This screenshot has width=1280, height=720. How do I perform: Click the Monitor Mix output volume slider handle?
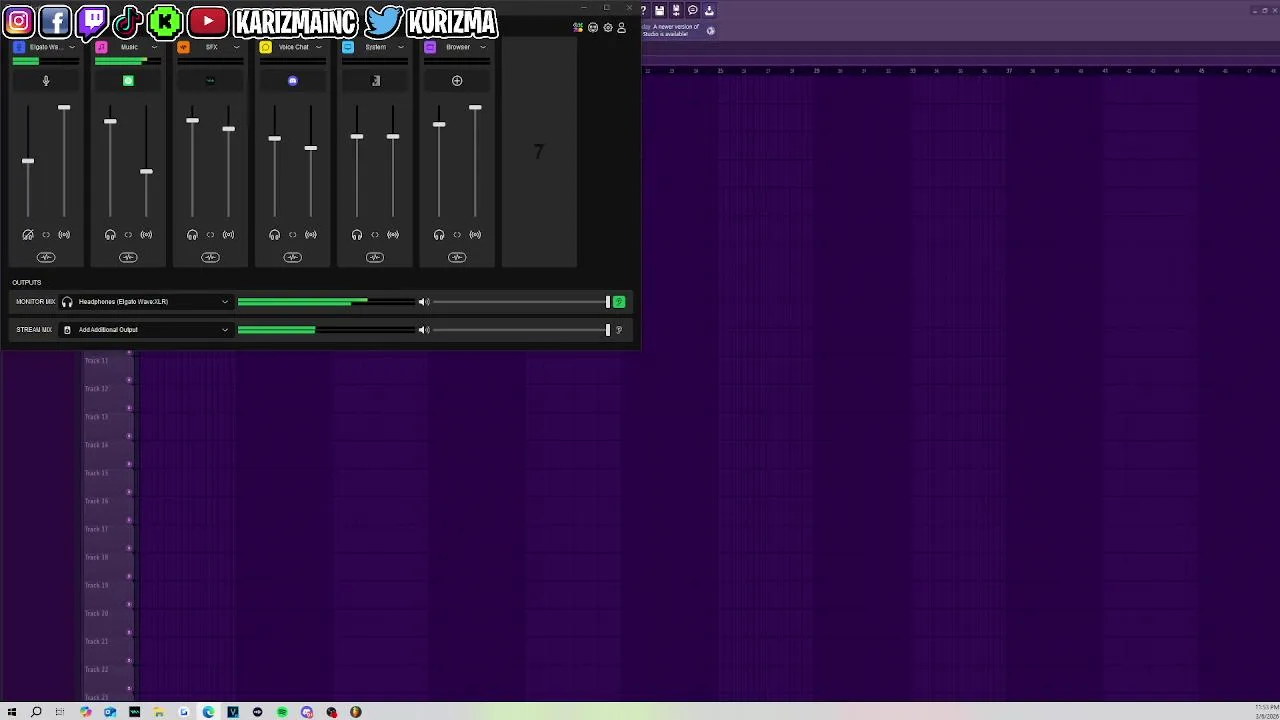point(607,302)
